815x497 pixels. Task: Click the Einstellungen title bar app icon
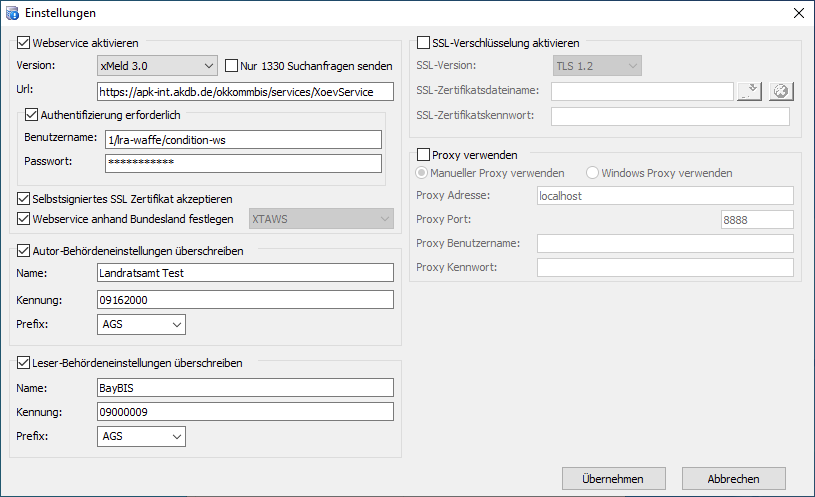tap(12, 13)
